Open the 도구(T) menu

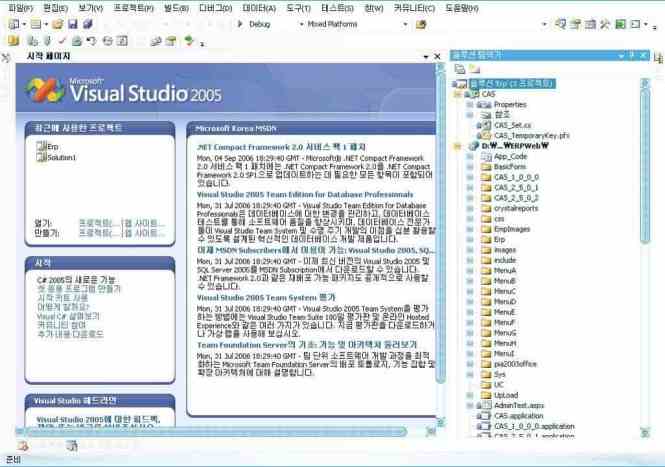[x=299, y=8]
